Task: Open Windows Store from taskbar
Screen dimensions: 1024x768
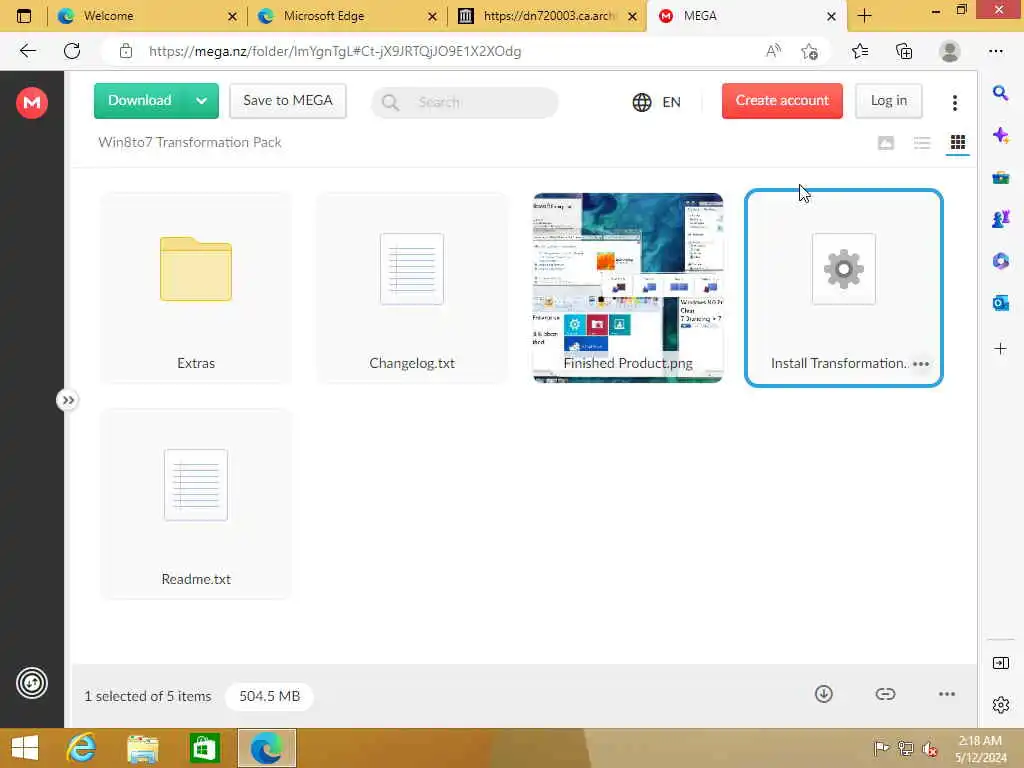Action: tap(204, 748)
